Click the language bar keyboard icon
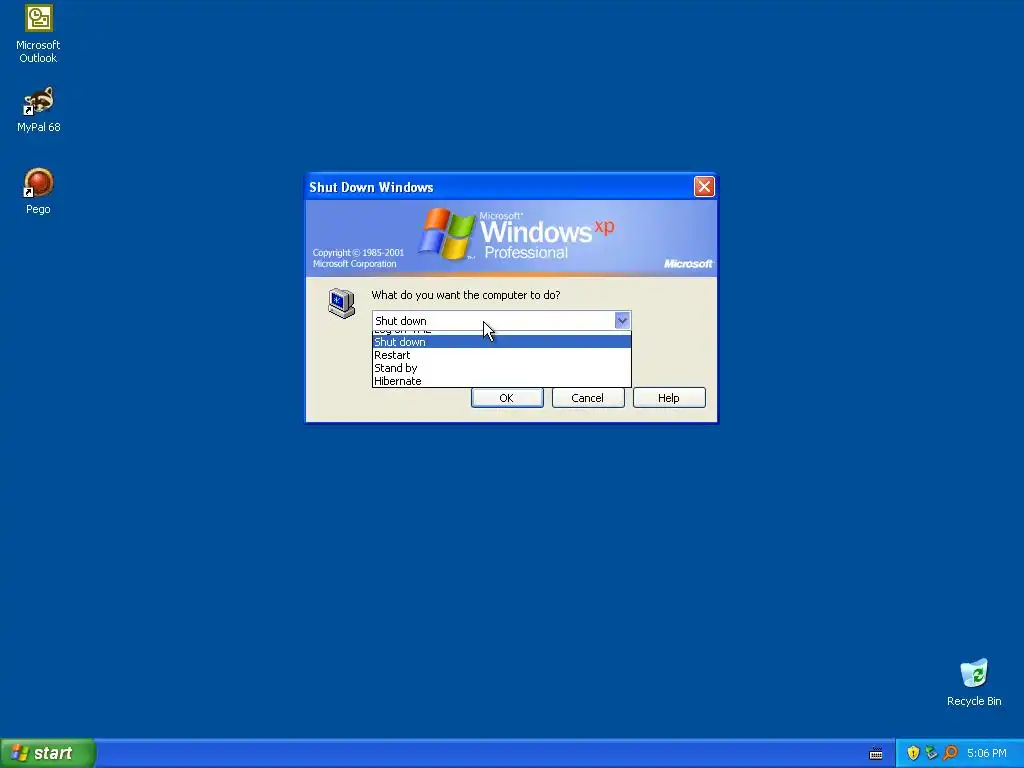Viewport: 1024px width, 768px height. click(876, 754)
